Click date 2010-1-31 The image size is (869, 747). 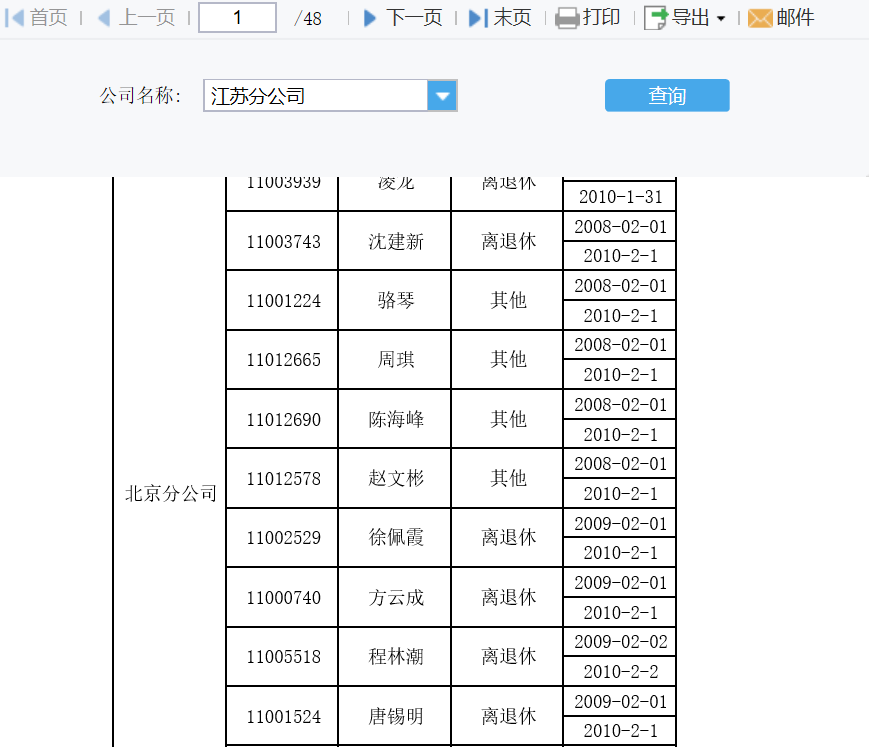(x=620, y=197)
